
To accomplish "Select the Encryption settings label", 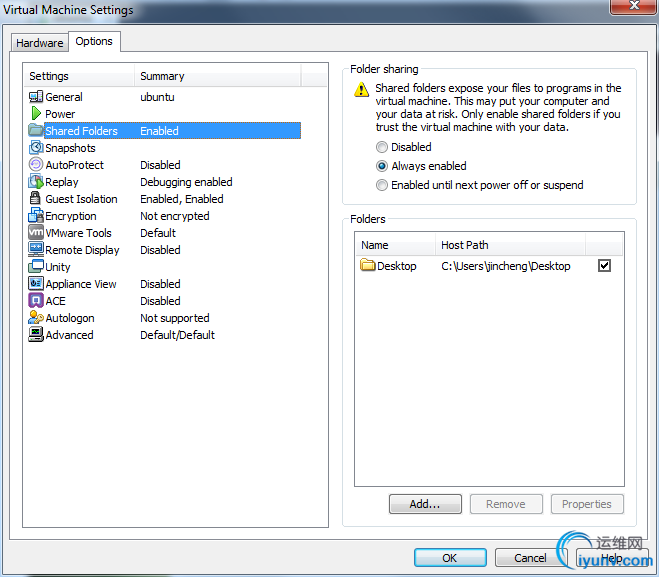I will coord(71,216).
